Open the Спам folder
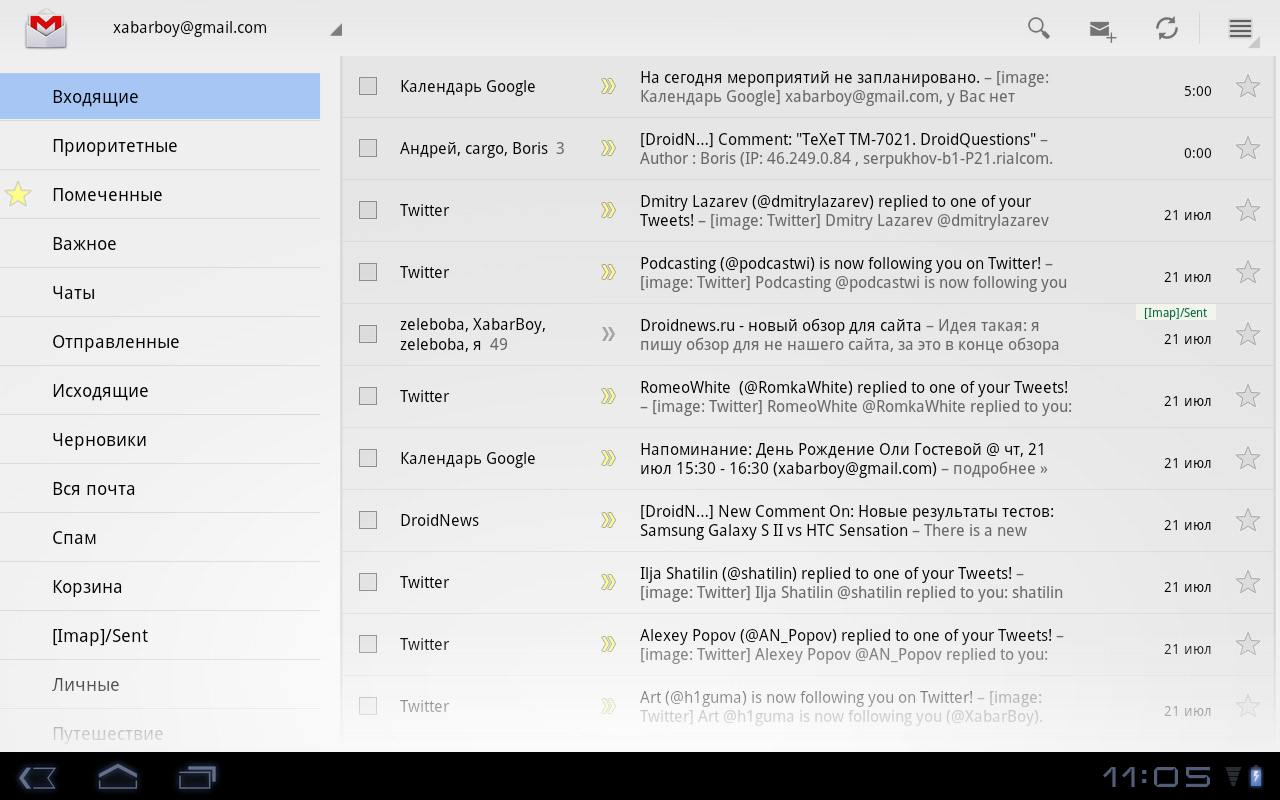The width and height of the screenshot is (1280, 800). (160, 538)
